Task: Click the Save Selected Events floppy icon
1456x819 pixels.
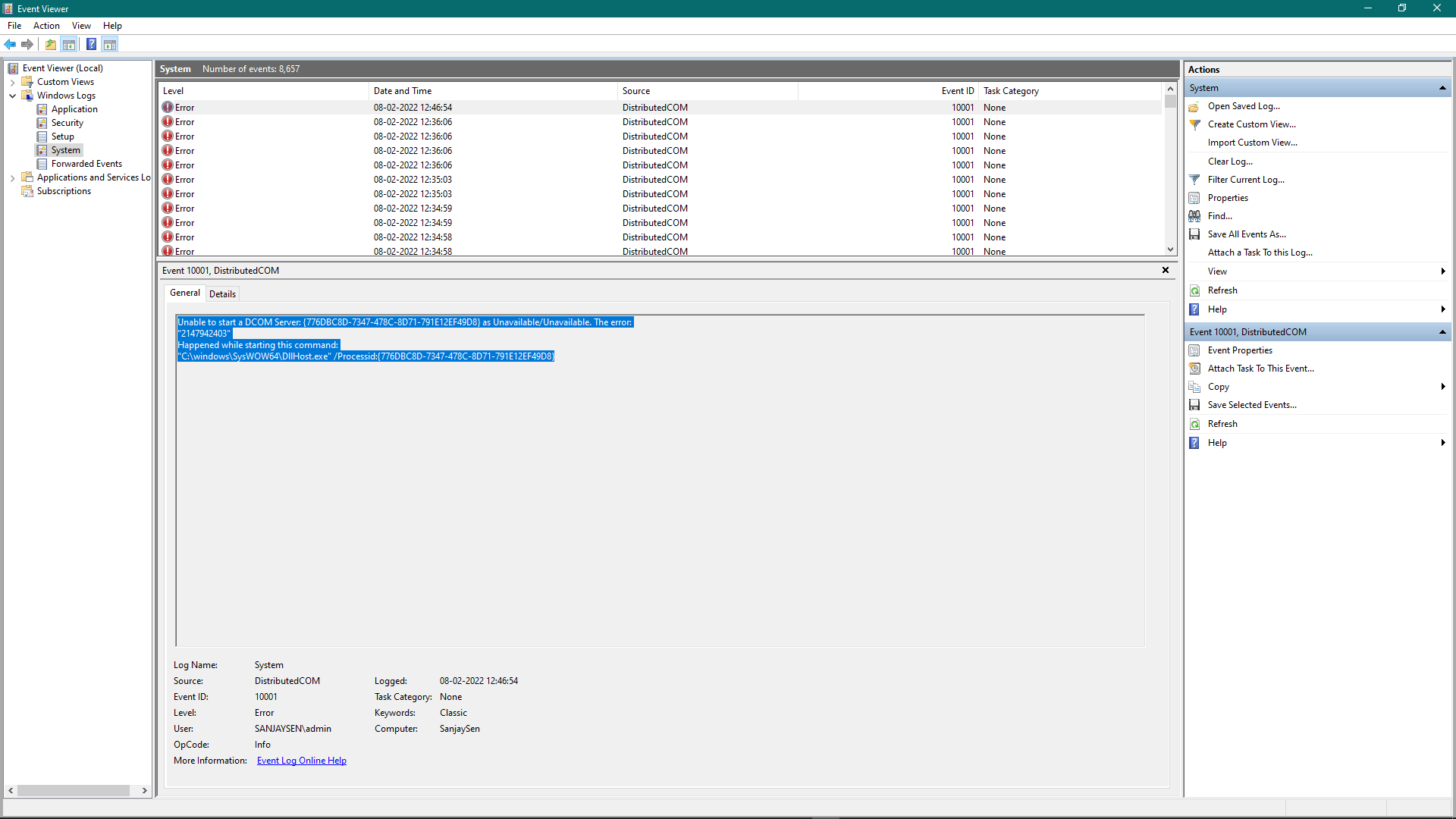Action: pos(1194,405)
